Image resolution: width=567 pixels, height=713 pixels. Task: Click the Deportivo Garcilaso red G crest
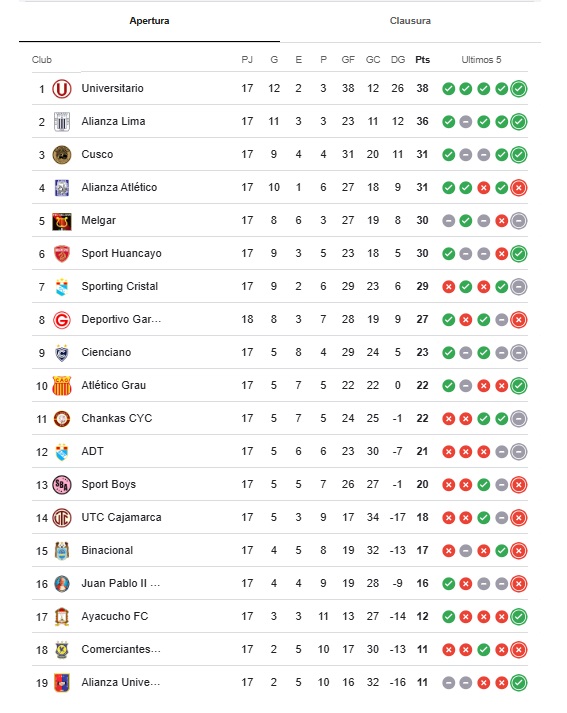[x=62, y=320]
